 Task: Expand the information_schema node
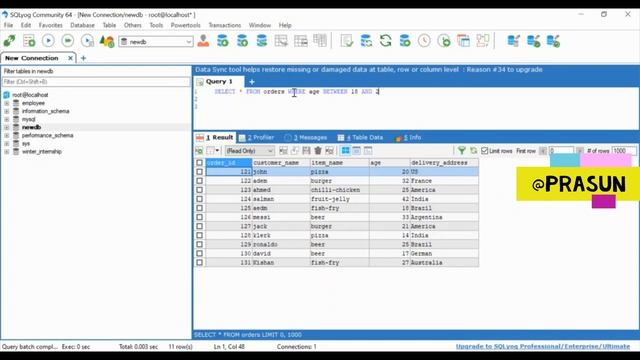point(7,111)
